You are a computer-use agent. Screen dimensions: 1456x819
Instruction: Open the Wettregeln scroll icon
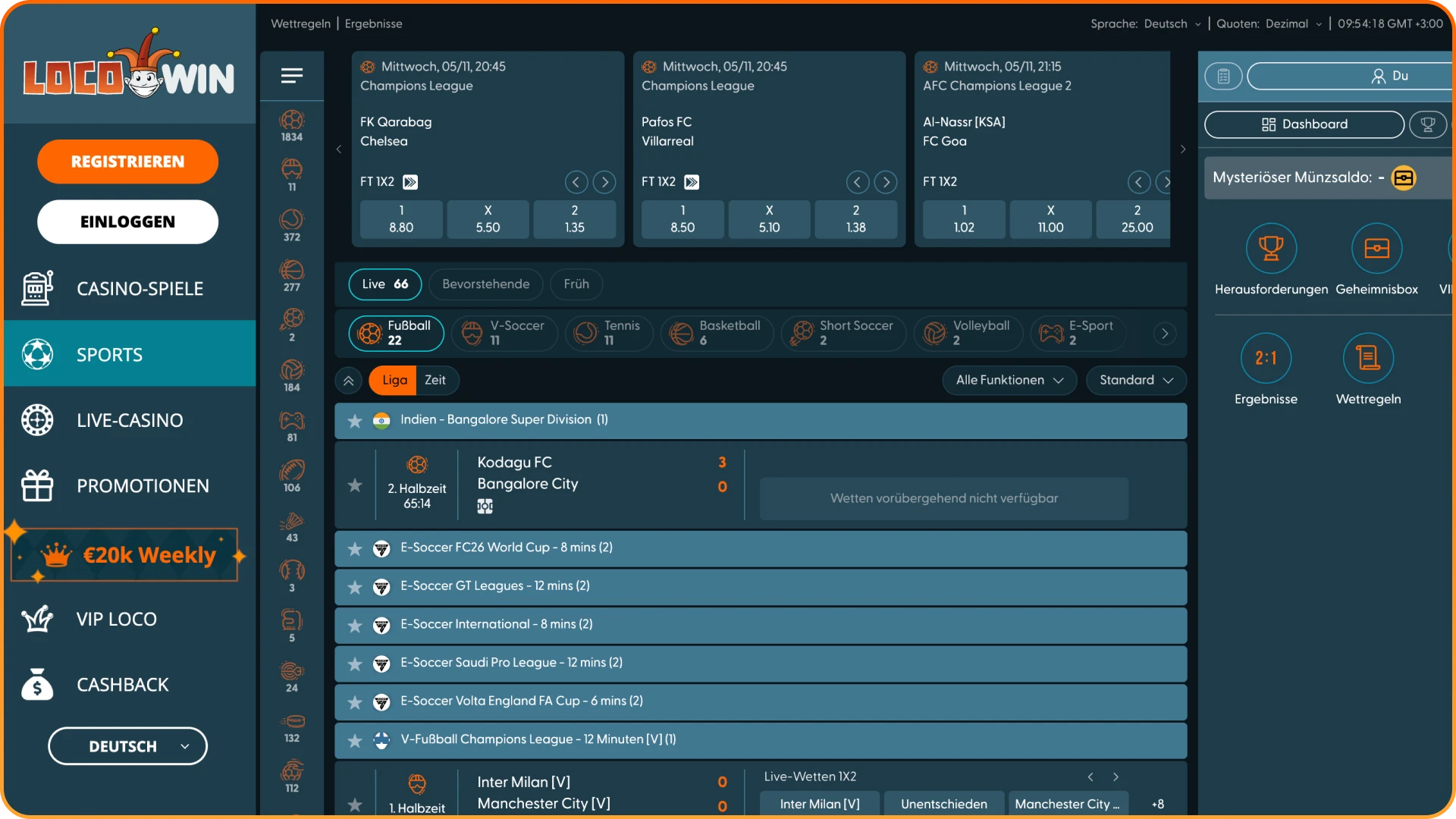click(1368, 358)
